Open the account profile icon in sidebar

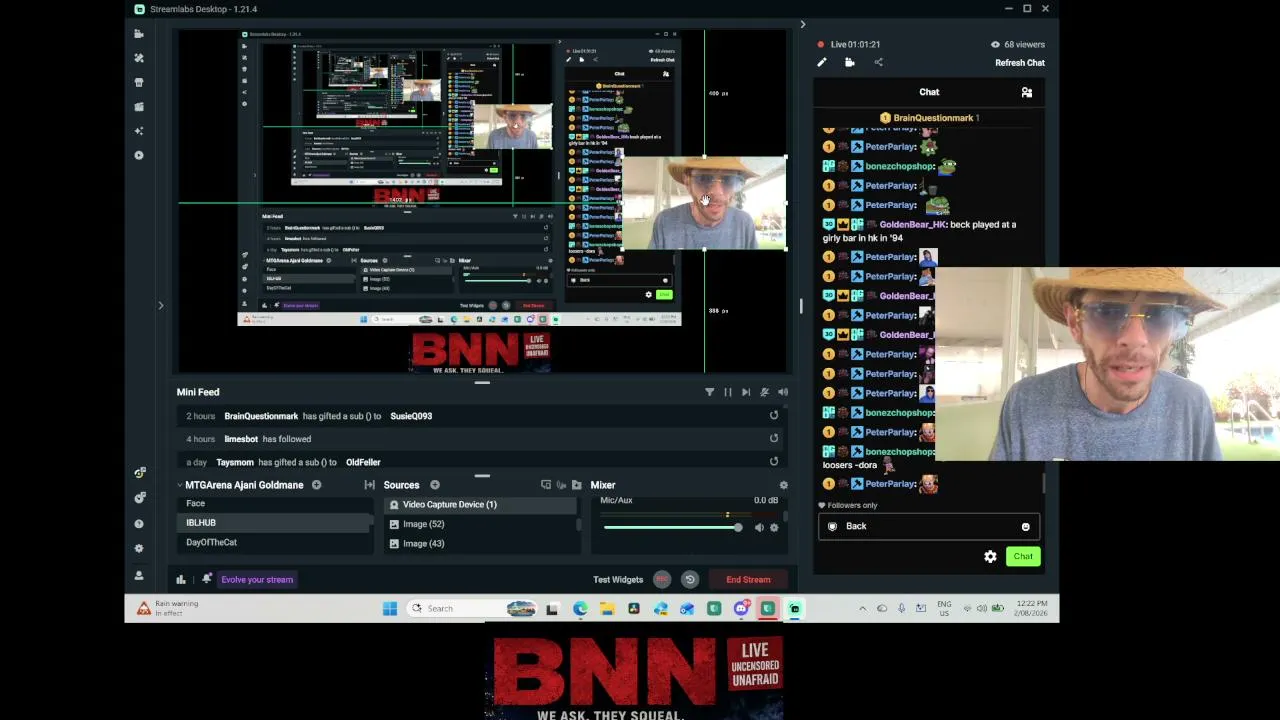139,575
